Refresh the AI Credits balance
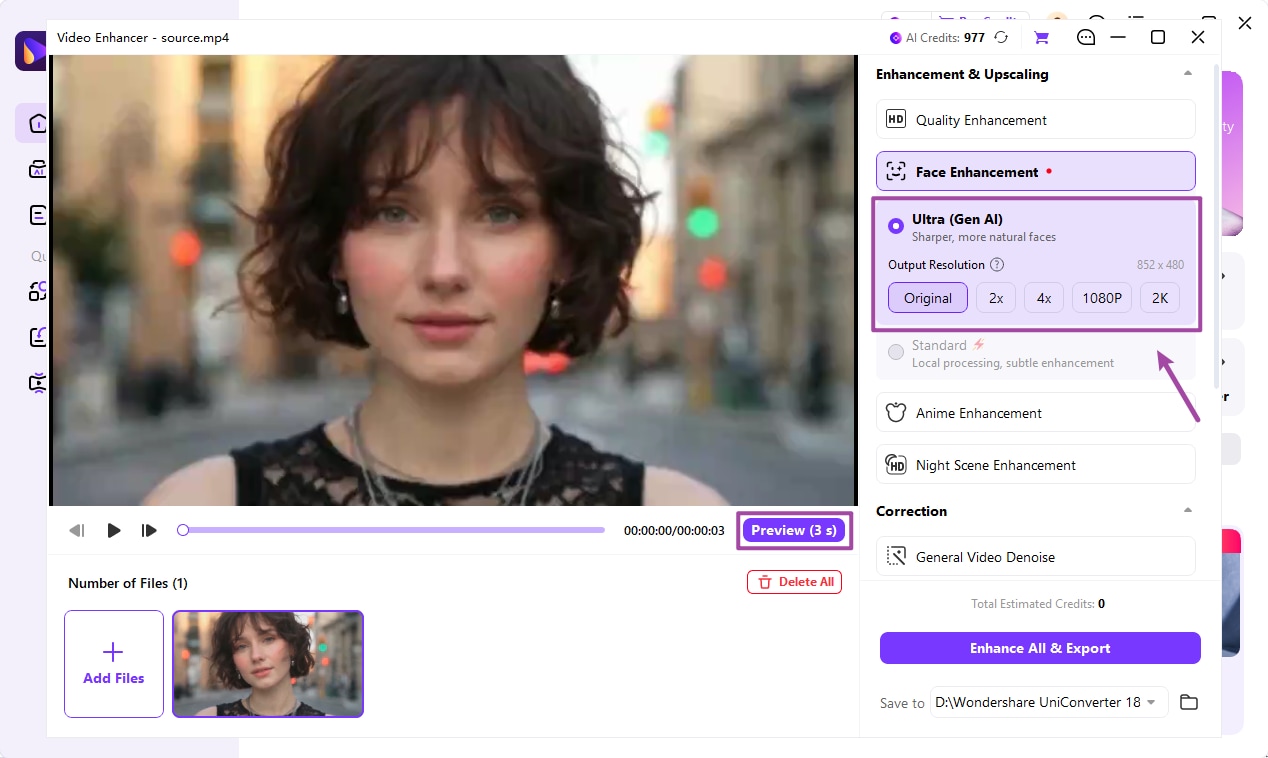Viewport: 1268px width, 758px height. [1001, 38]
